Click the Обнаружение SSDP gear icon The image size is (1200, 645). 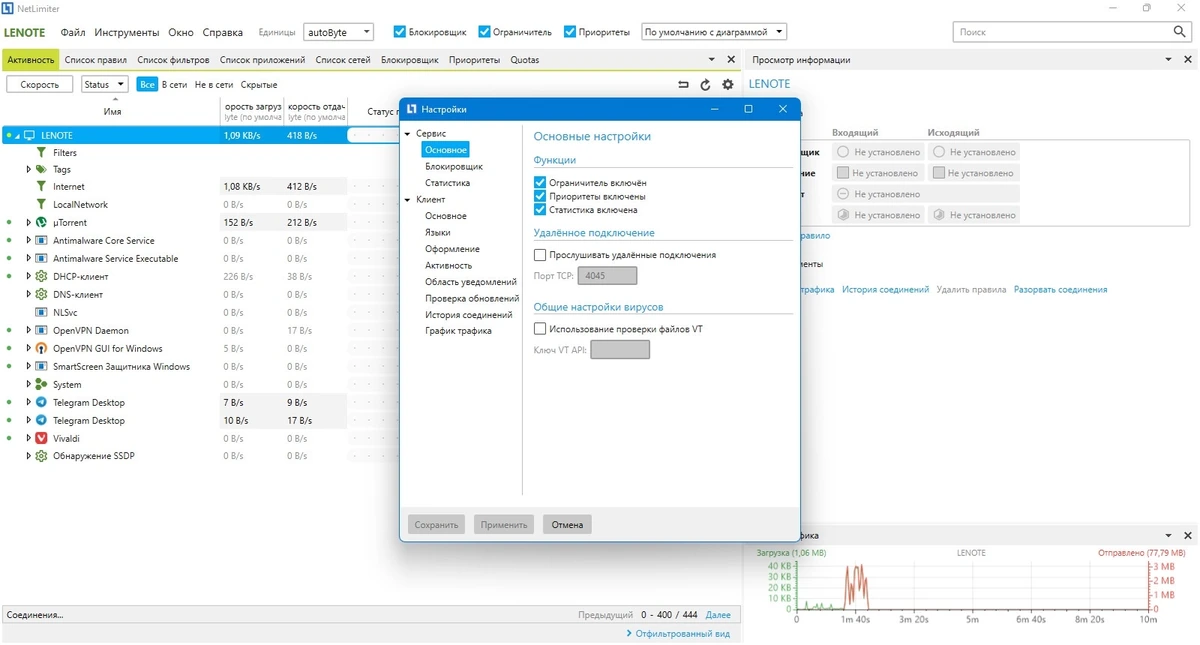[41, 456]
